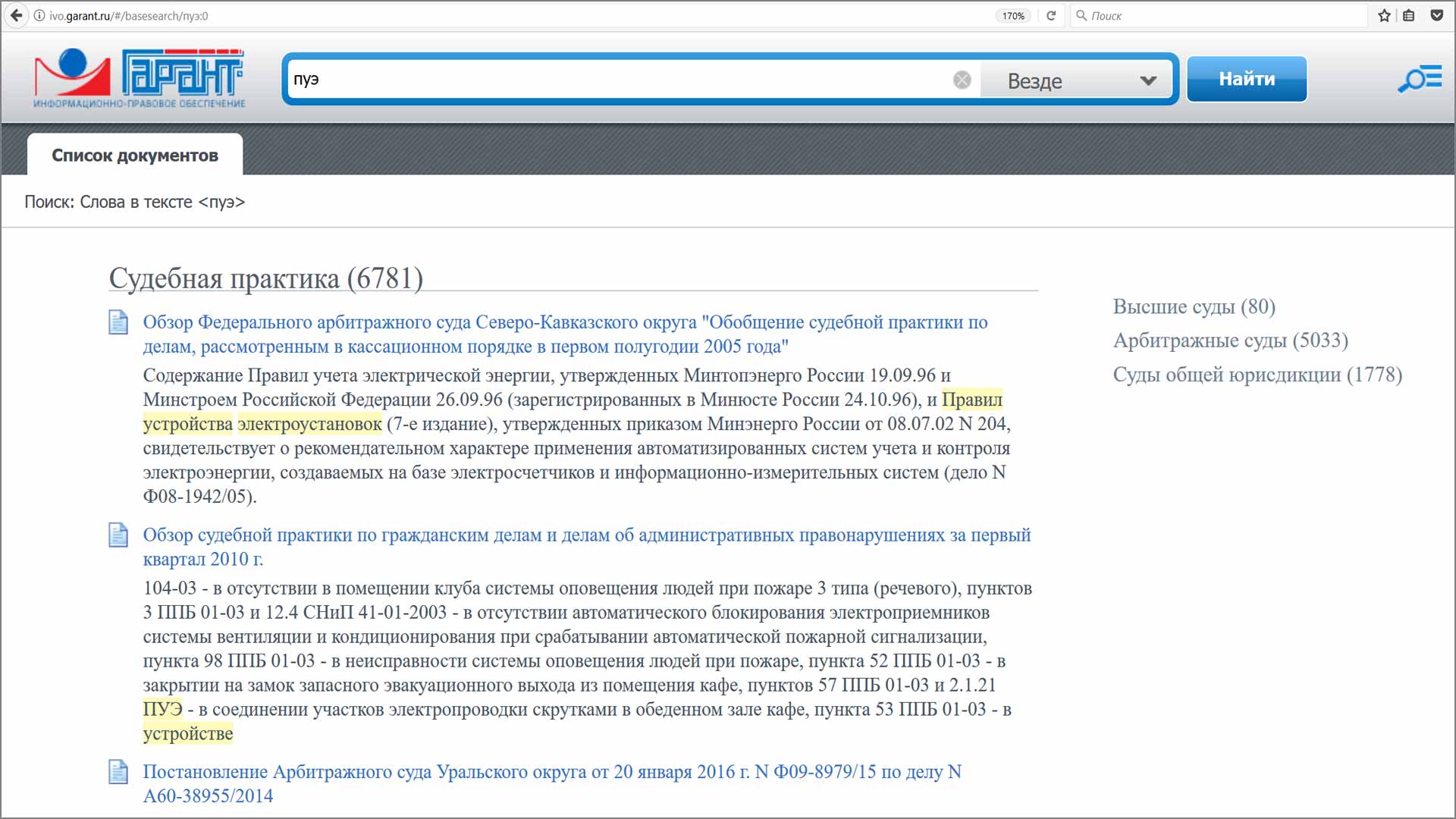Open the page info icon in address bar

pyautogui.click(x=38, y=15)
